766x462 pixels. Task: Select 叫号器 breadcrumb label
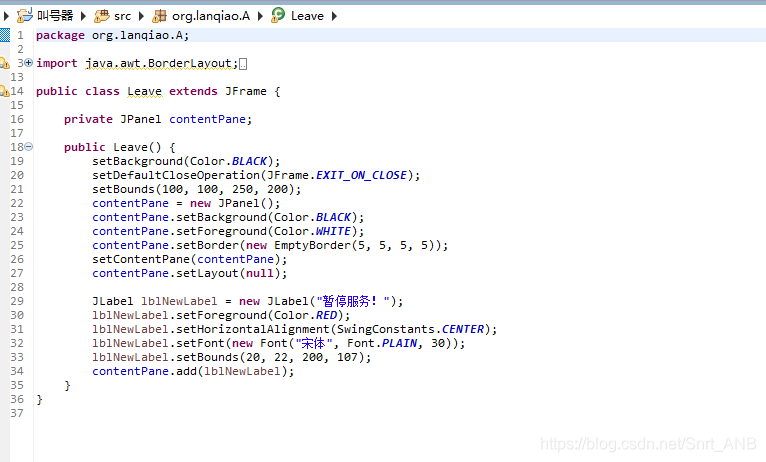pos(55,16)
